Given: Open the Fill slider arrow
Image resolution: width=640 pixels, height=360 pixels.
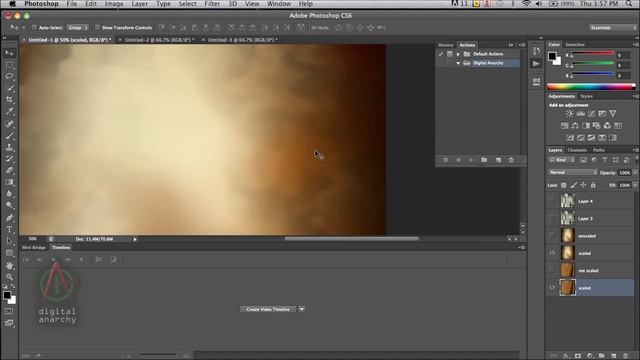Looking at the screenshot, I should pos(636,185).
